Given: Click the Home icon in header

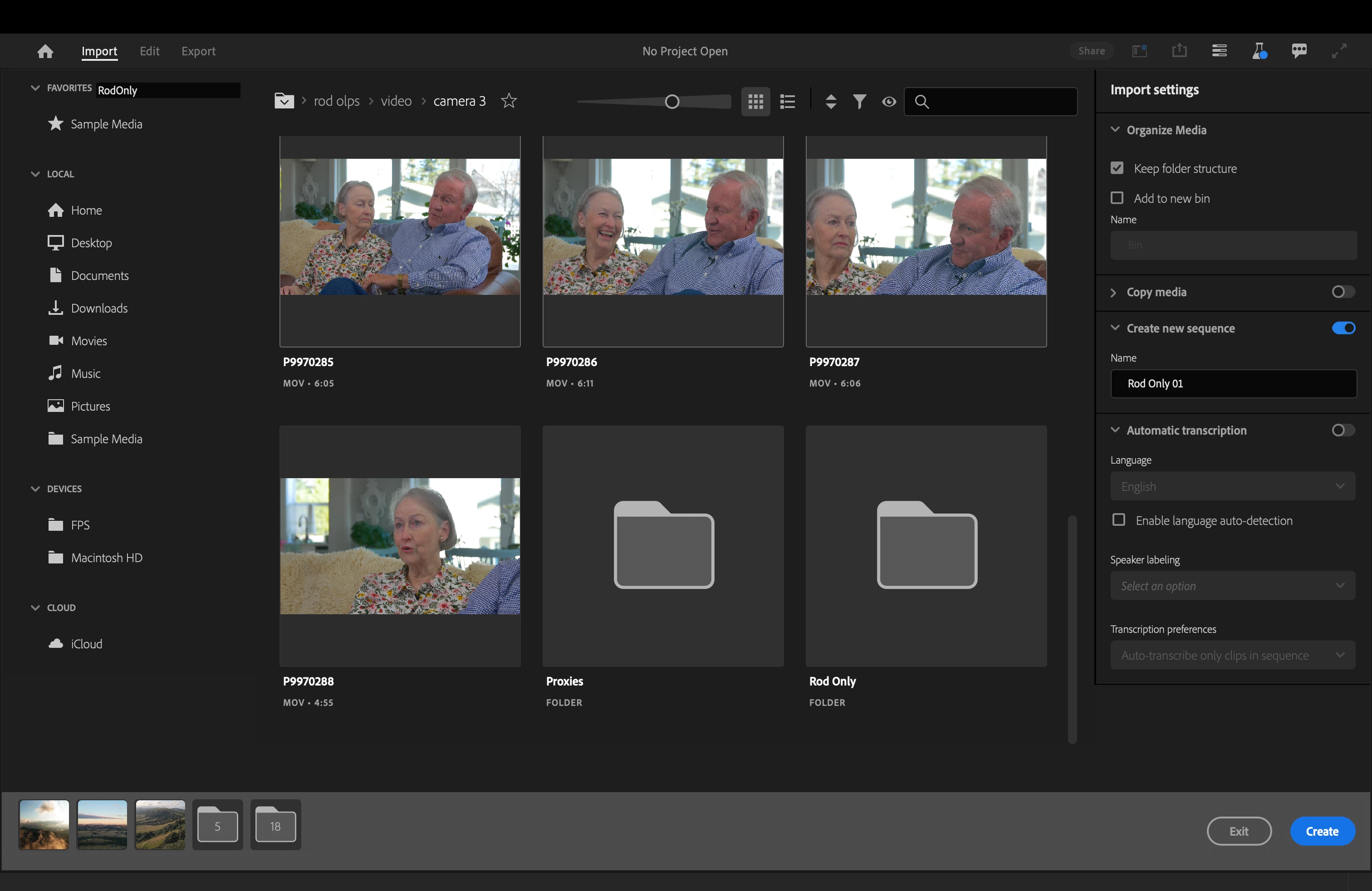Looking at the screenshot, I should click(45, 51).
